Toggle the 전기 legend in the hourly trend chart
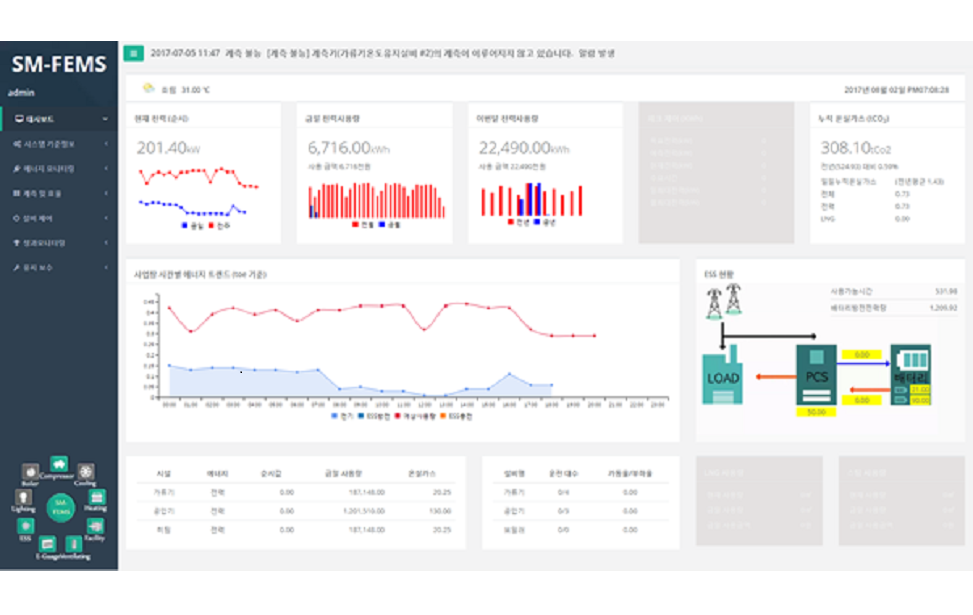The width and height of the screenshot is (973, 615). pyautogui.click(x=341, y=415)
